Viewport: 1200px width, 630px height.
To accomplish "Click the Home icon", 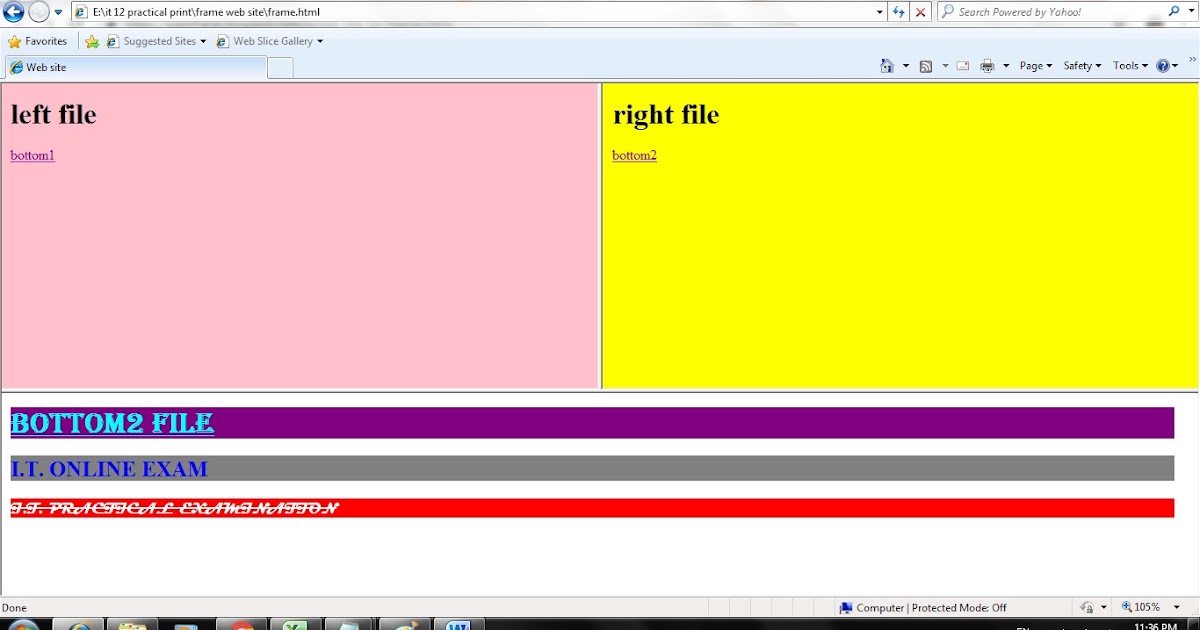I will [886, 66].
